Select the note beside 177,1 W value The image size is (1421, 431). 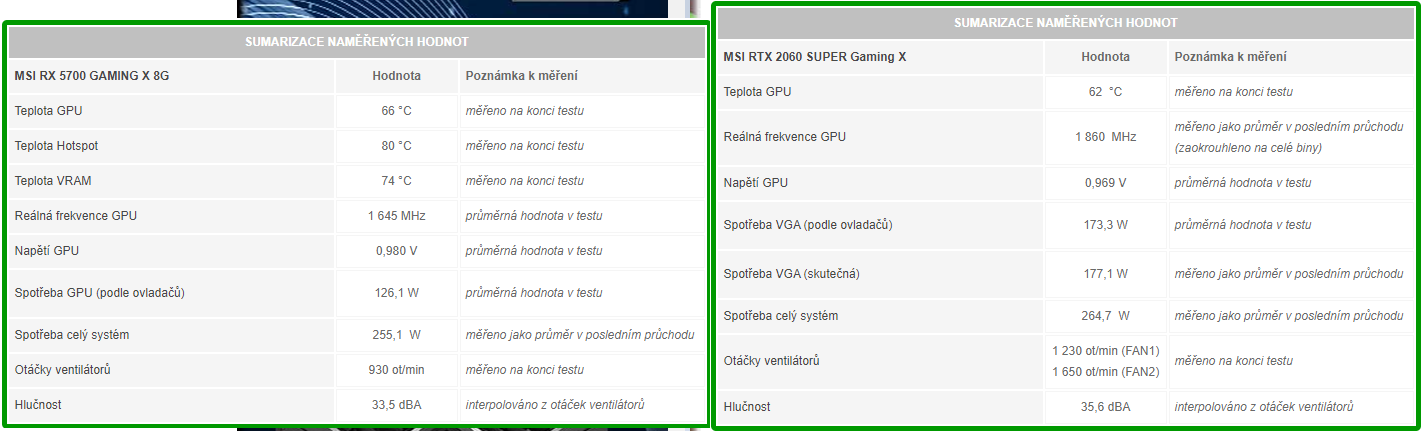1288,274
